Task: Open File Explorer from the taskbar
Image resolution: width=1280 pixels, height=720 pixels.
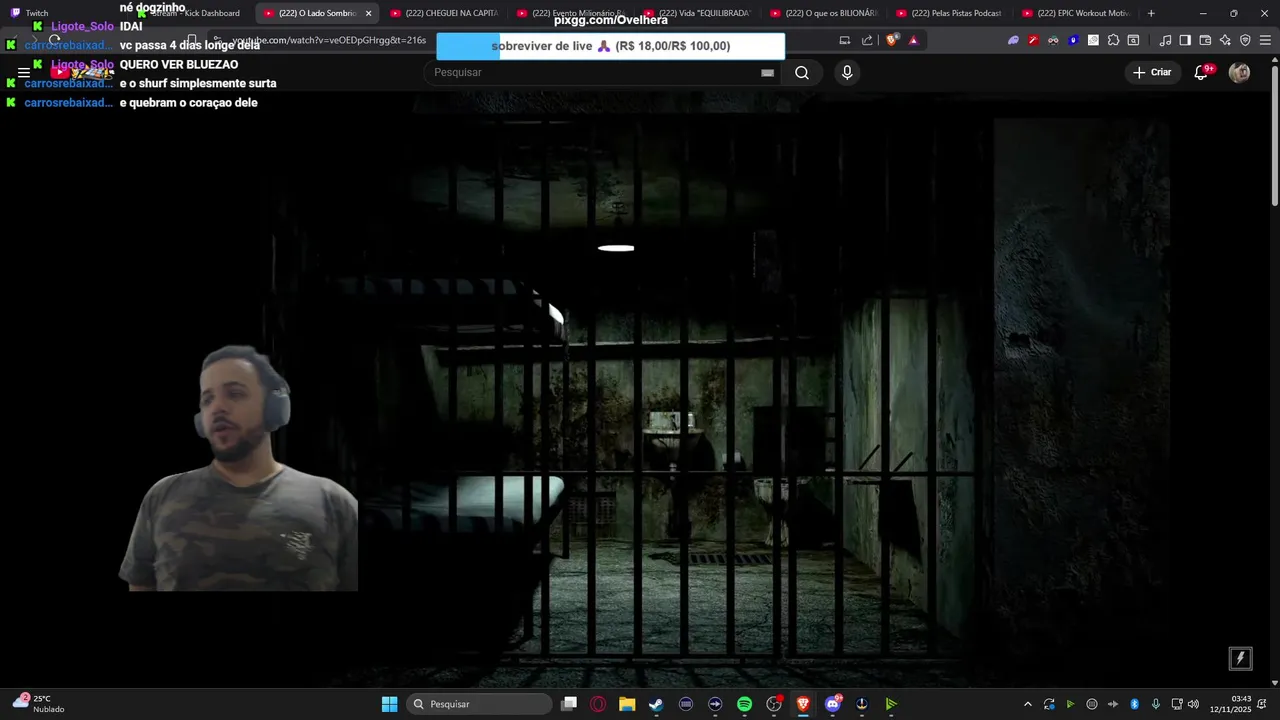Action: [627, 704]
